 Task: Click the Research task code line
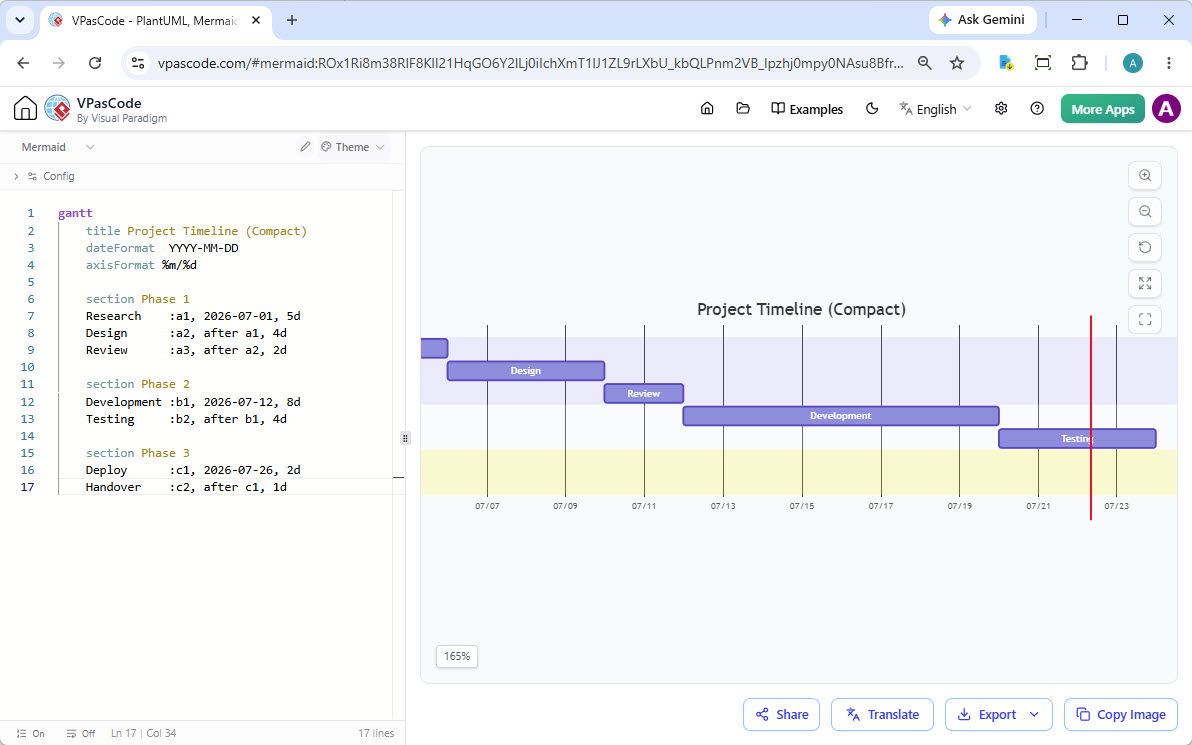click(x=193, y=316)
